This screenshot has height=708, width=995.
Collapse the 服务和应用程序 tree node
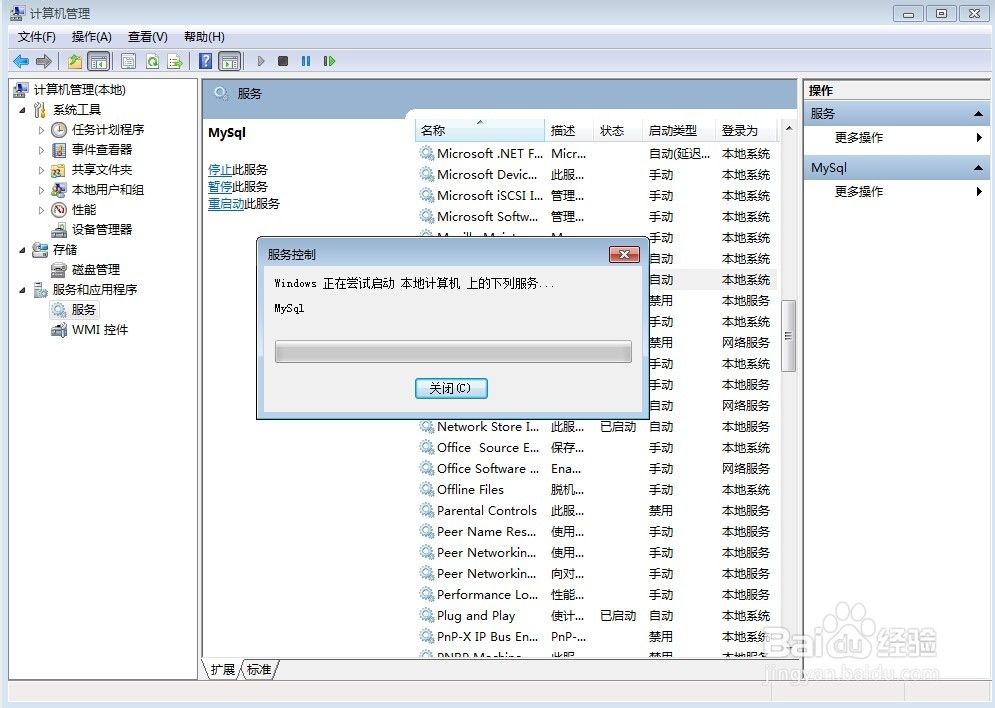[x=22, y=290]
